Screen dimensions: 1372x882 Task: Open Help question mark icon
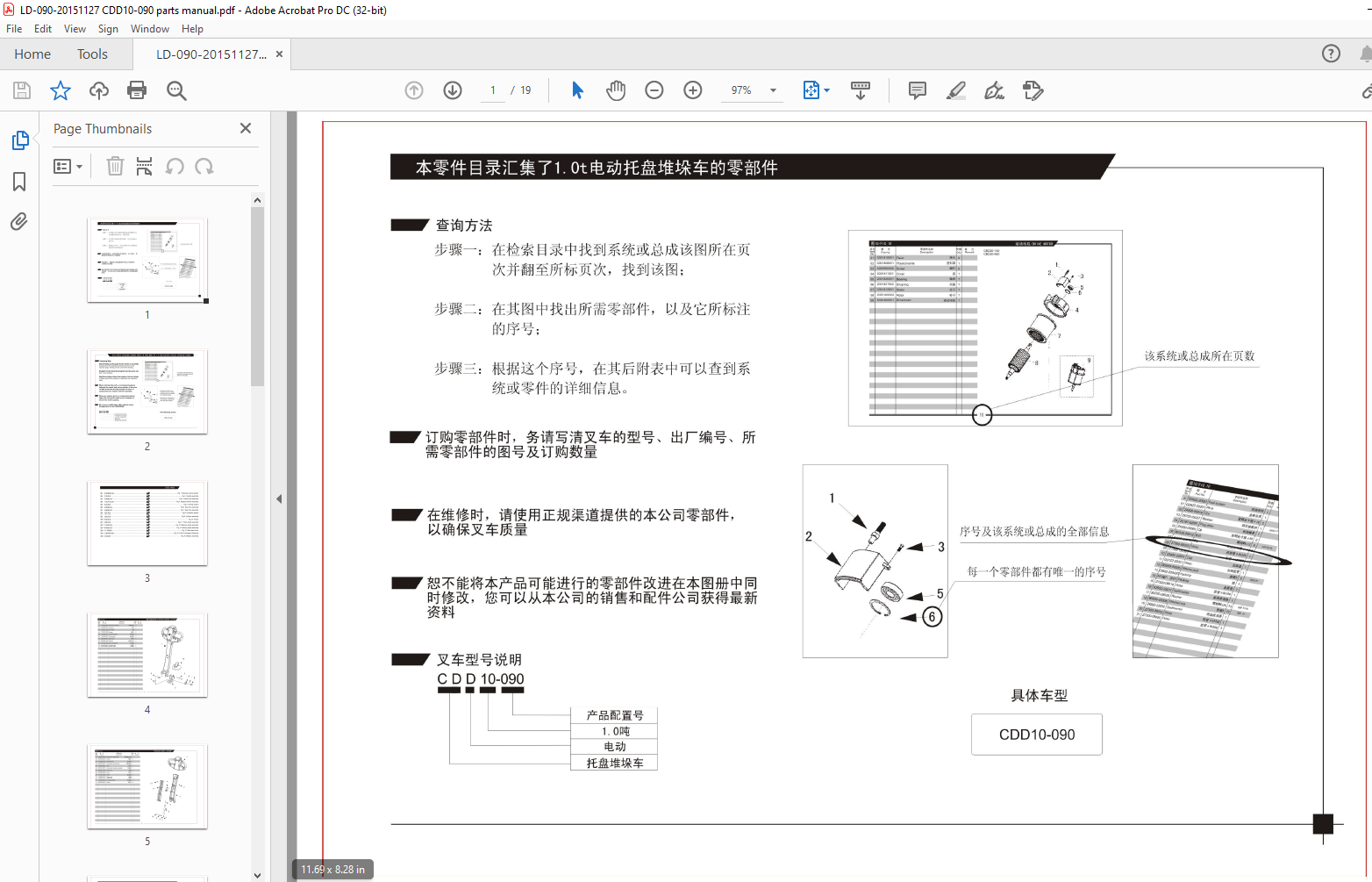[x=1331, y=54]
